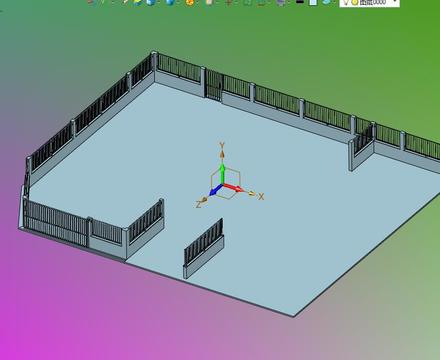
Task: Click the yellow and blue sphere icon
Action: 138,2
